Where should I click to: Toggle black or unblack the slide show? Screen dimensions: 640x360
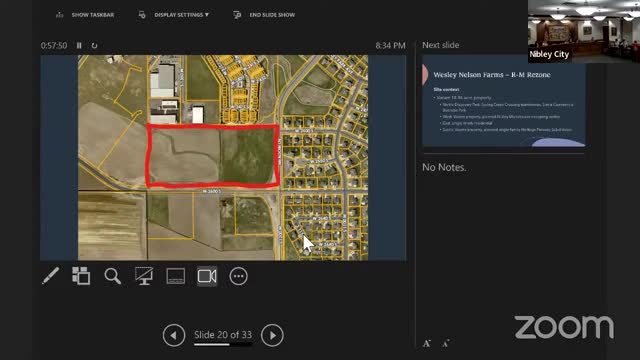(x=144, y=276)
